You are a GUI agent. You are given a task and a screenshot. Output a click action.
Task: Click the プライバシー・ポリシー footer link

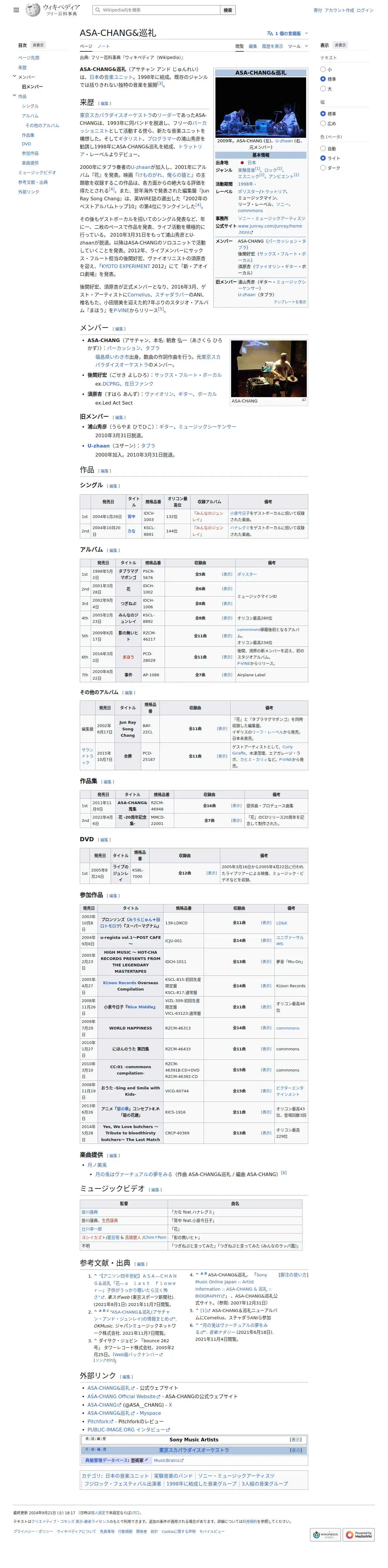click(33, 1531)
